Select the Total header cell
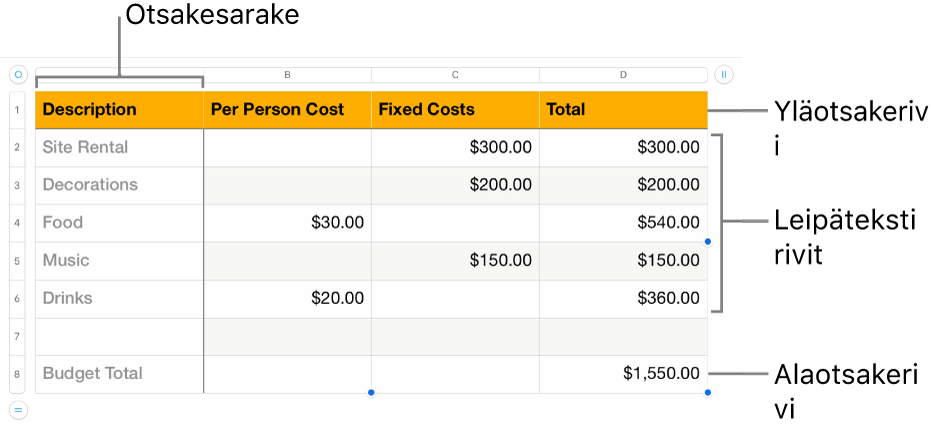This screenshot has width=931, height=431. [623, 110]
